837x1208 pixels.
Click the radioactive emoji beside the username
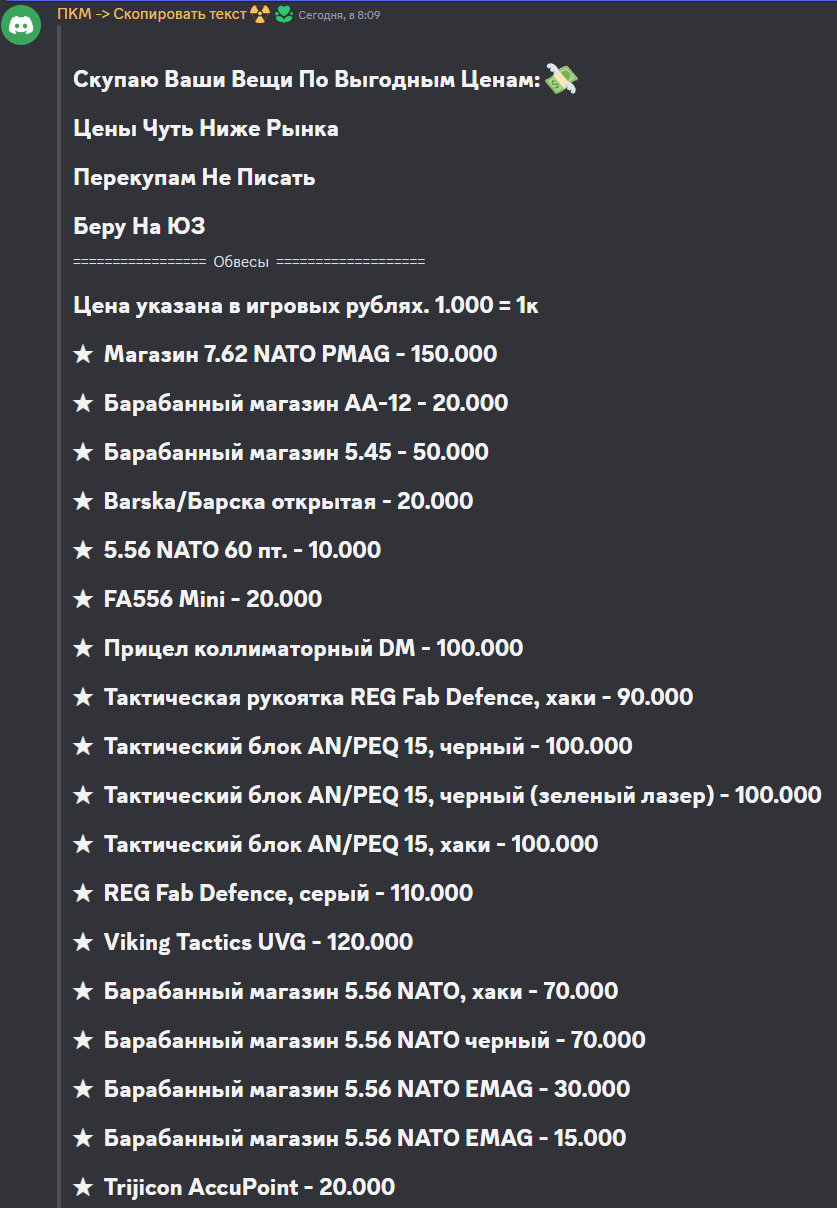pyautogui.click(x=260, y=14)
